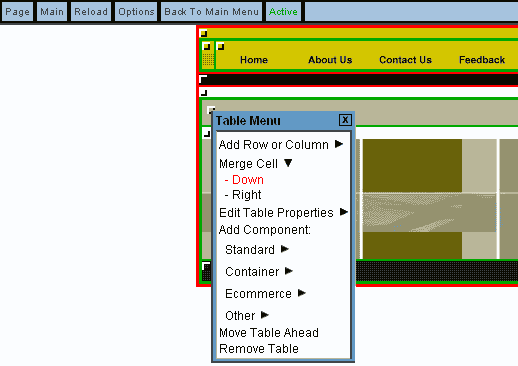Choose Move Table Ahead
518x366 pixels.
pos(269,333)
